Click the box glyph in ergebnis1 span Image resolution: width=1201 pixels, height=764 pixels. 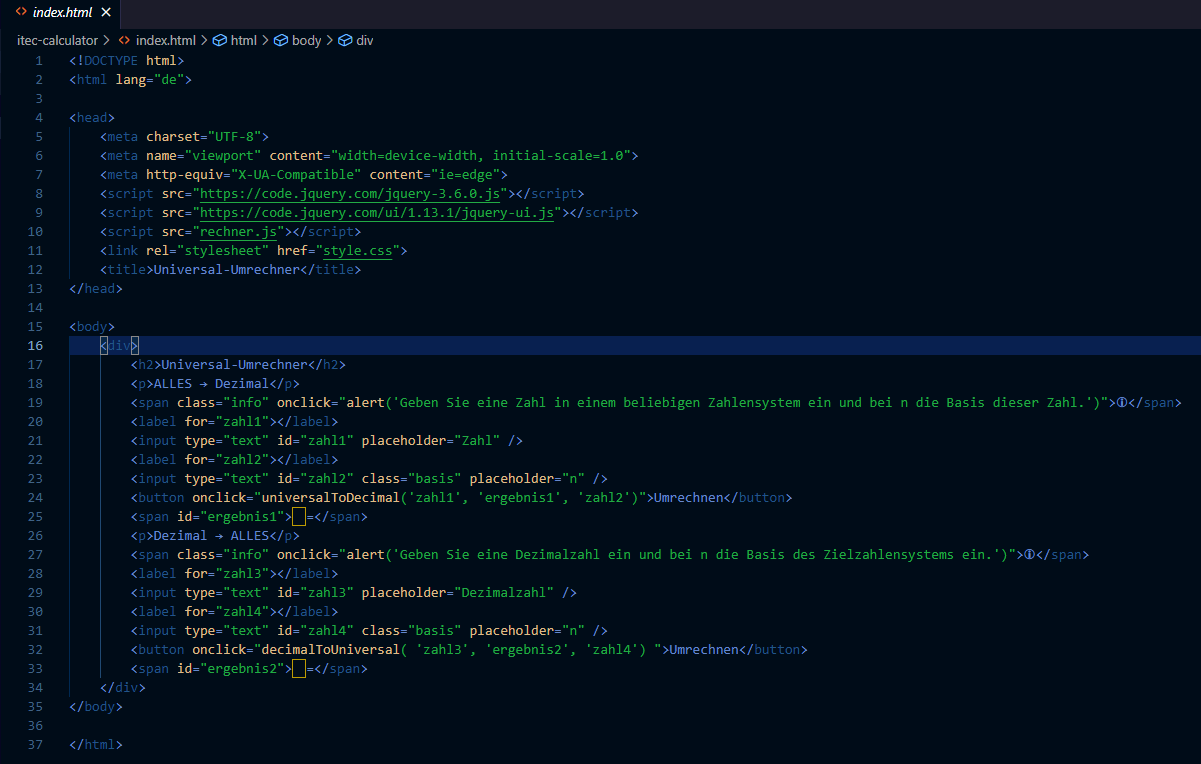[298, 517]
